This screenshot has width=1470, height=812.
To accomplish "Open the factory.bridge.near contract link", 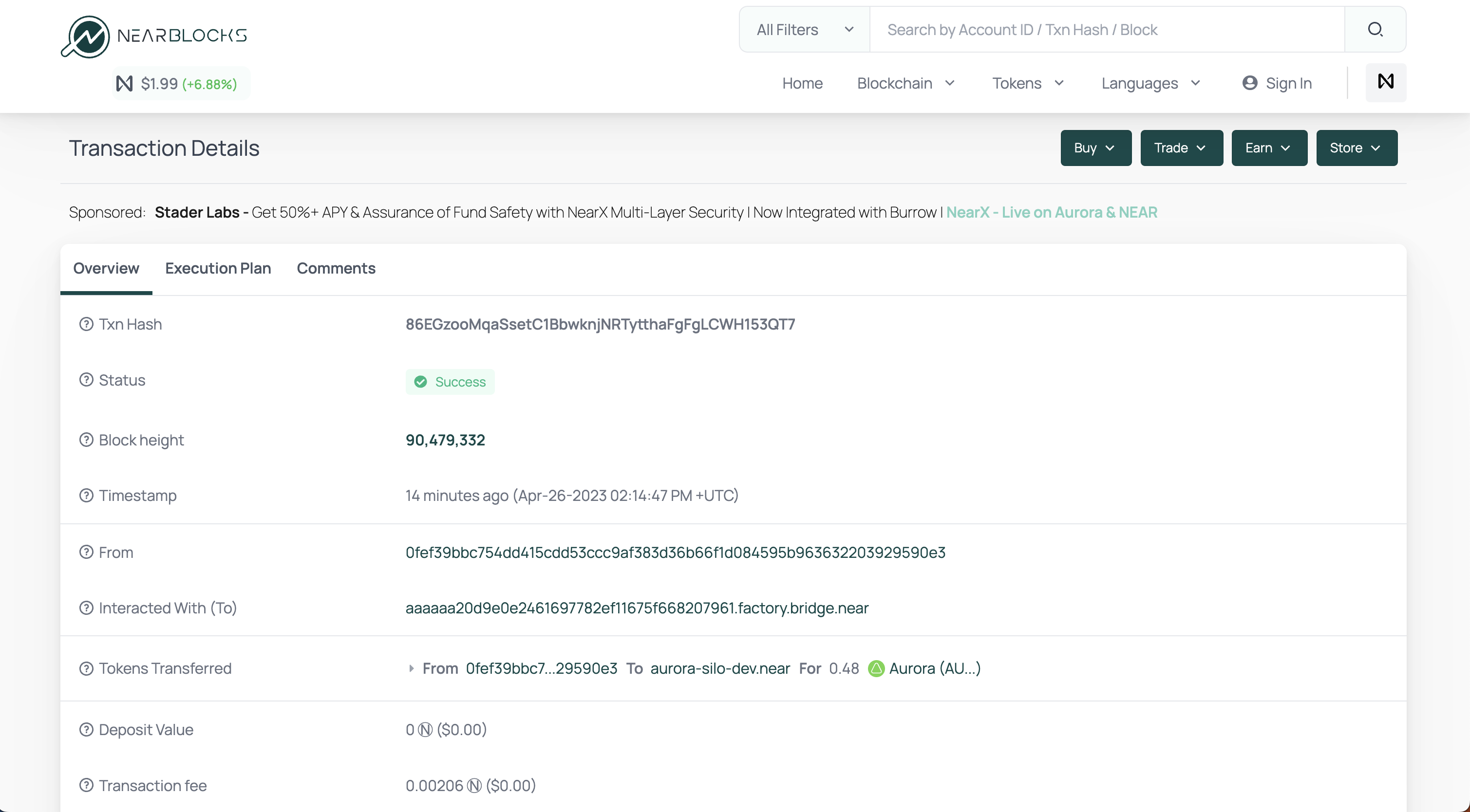I will tap(637, 608).
